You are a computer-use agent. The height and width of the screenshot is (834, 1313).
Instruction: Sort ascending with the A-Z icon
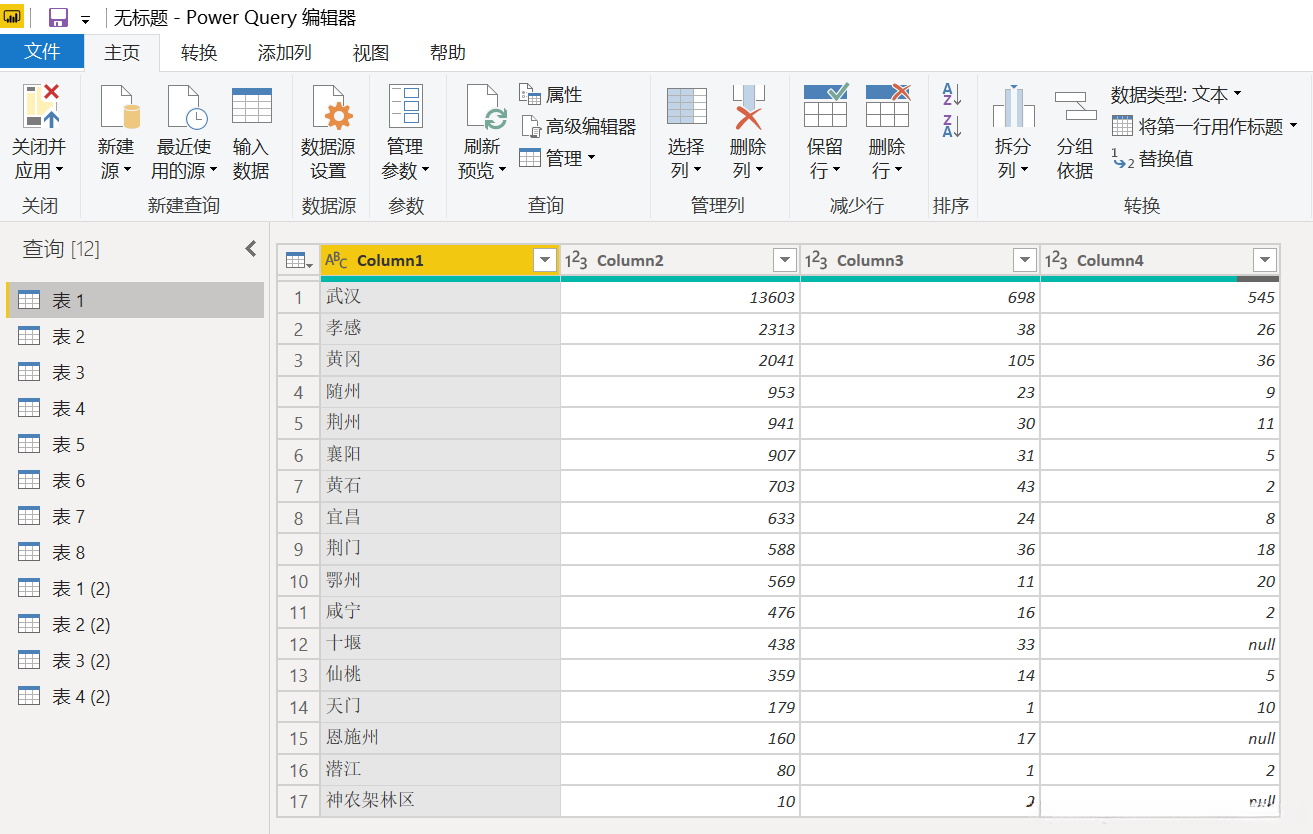tap(951, 95)
